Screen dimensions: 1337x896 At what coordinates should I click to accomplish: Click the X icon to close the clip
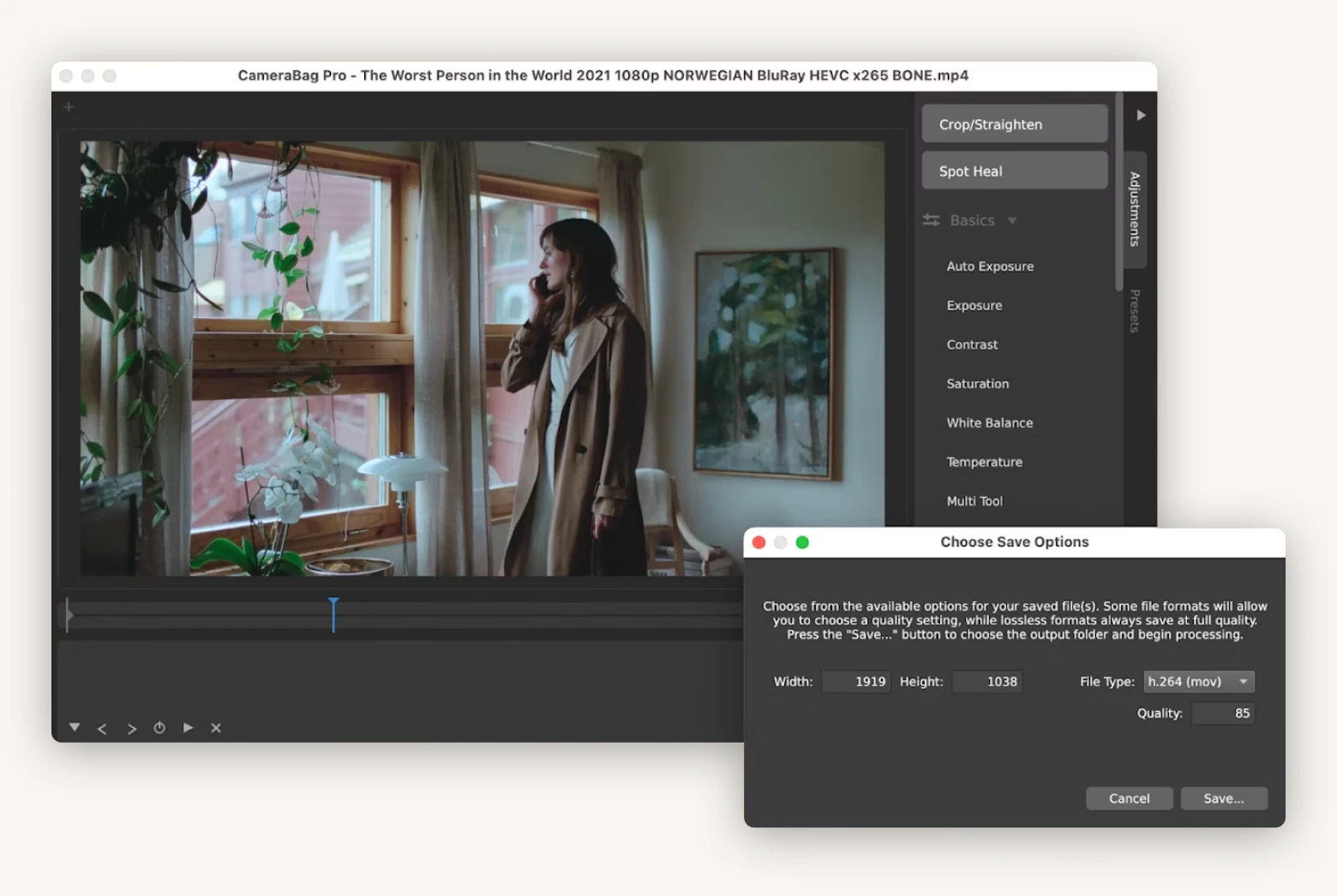(215, 727)
